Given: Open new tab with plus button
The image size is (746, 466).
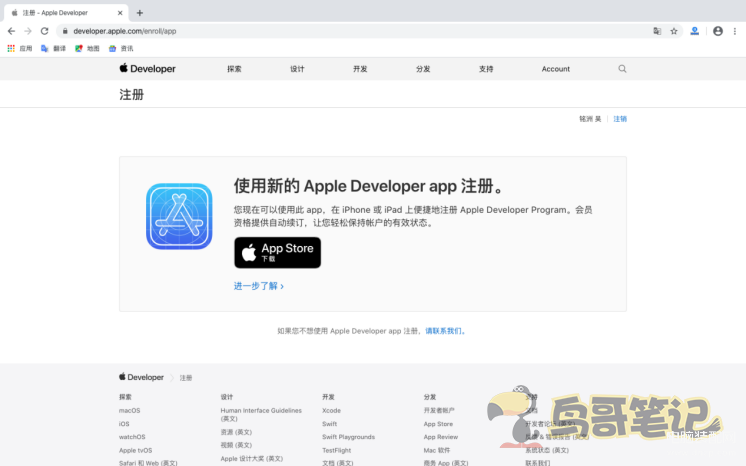Looking at the screenshot, I should (140, 13).
